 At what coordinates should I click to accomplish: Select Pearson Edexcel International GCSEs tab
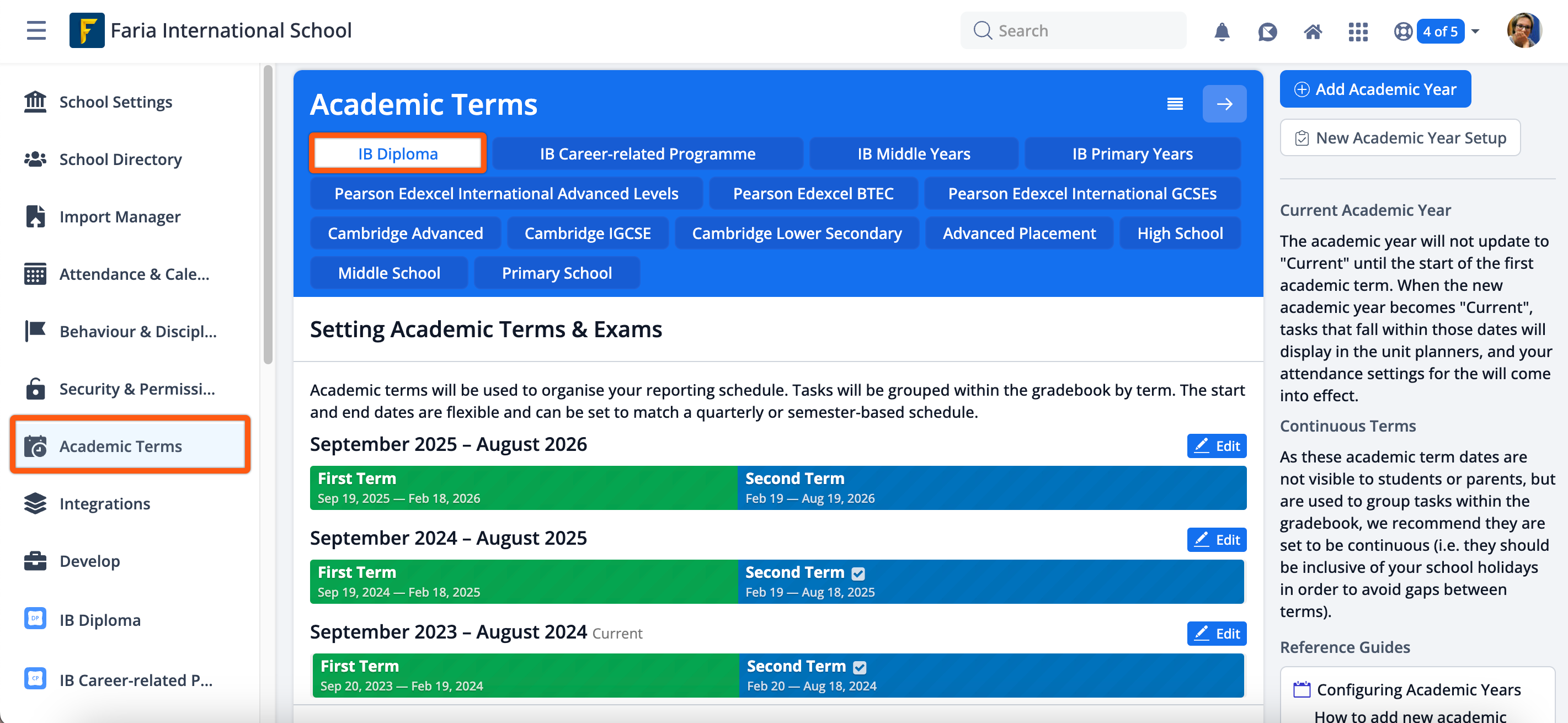pyautogui.click(x=1082, y=193)
